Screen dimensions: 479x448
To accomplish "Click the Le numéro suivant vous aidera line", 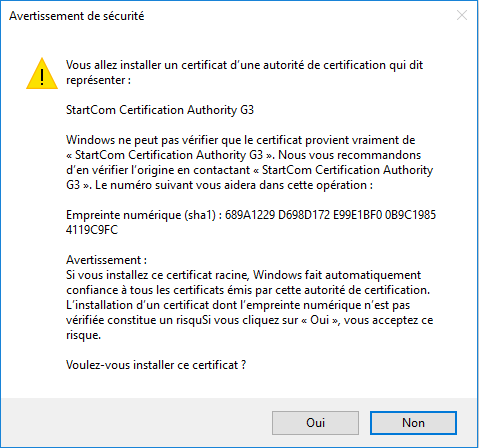I will click(234, 185).
